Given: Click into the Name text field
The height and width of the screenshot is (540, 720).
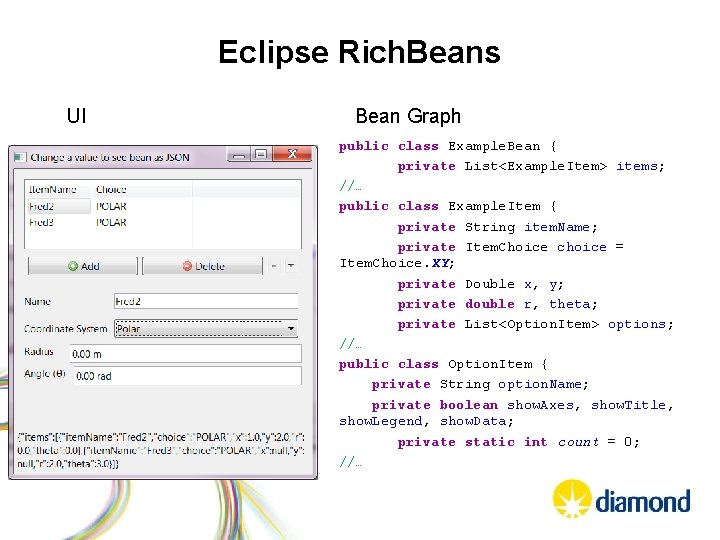Looking at the screenshot, I should pyautogui.click(x=206, y=301).
